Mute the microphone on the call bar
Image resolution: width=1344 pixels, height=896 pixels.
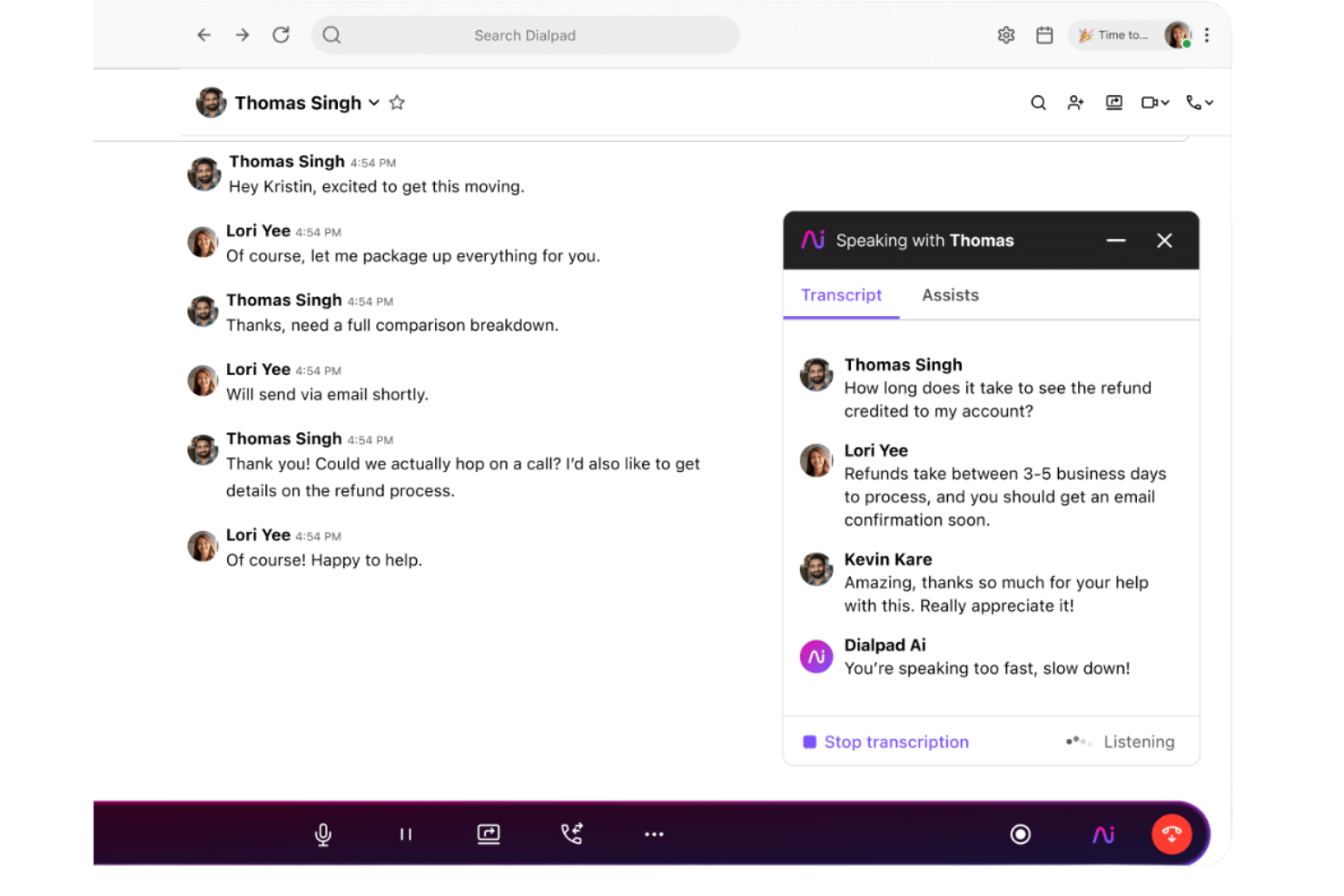point(323,833)
